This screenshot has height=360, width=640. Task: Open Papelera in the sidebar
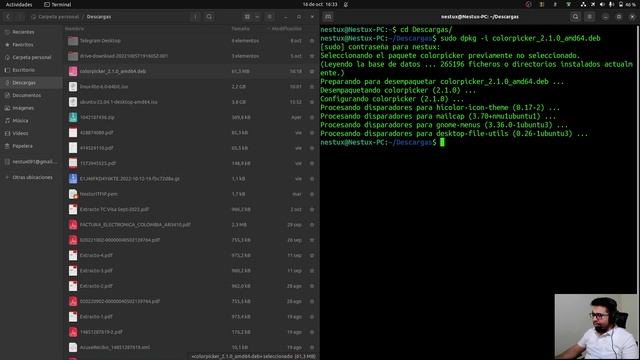coord(31,146)
